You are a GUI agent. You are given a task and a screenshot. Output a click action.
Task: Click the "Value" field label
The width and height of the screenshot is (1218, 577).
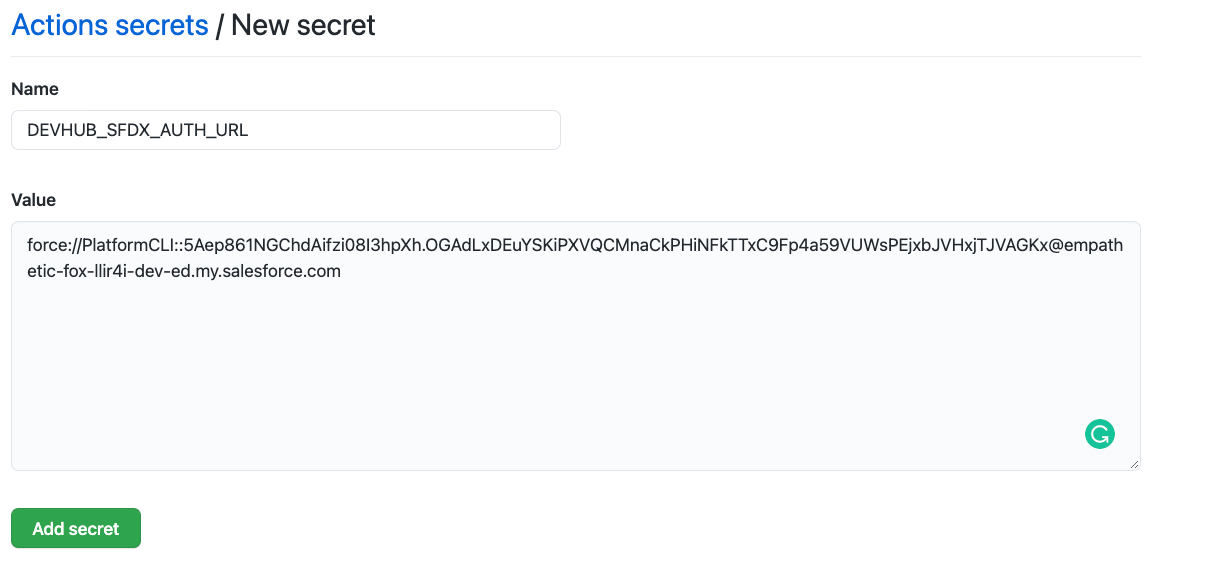[x=34, y=200]
